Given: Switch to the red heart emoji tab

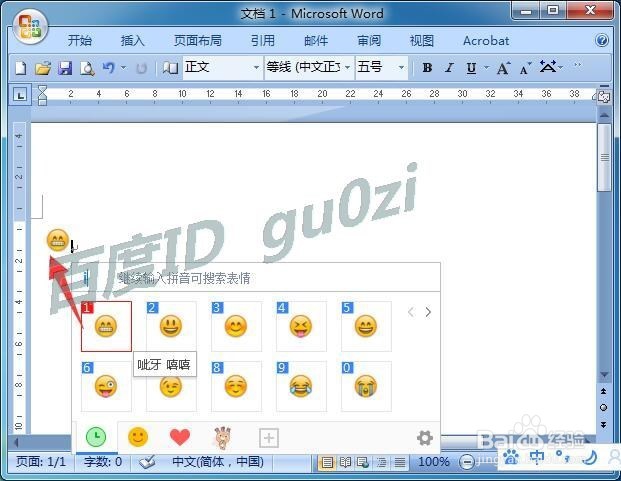Looking at the screenshot, I should 180,437.
